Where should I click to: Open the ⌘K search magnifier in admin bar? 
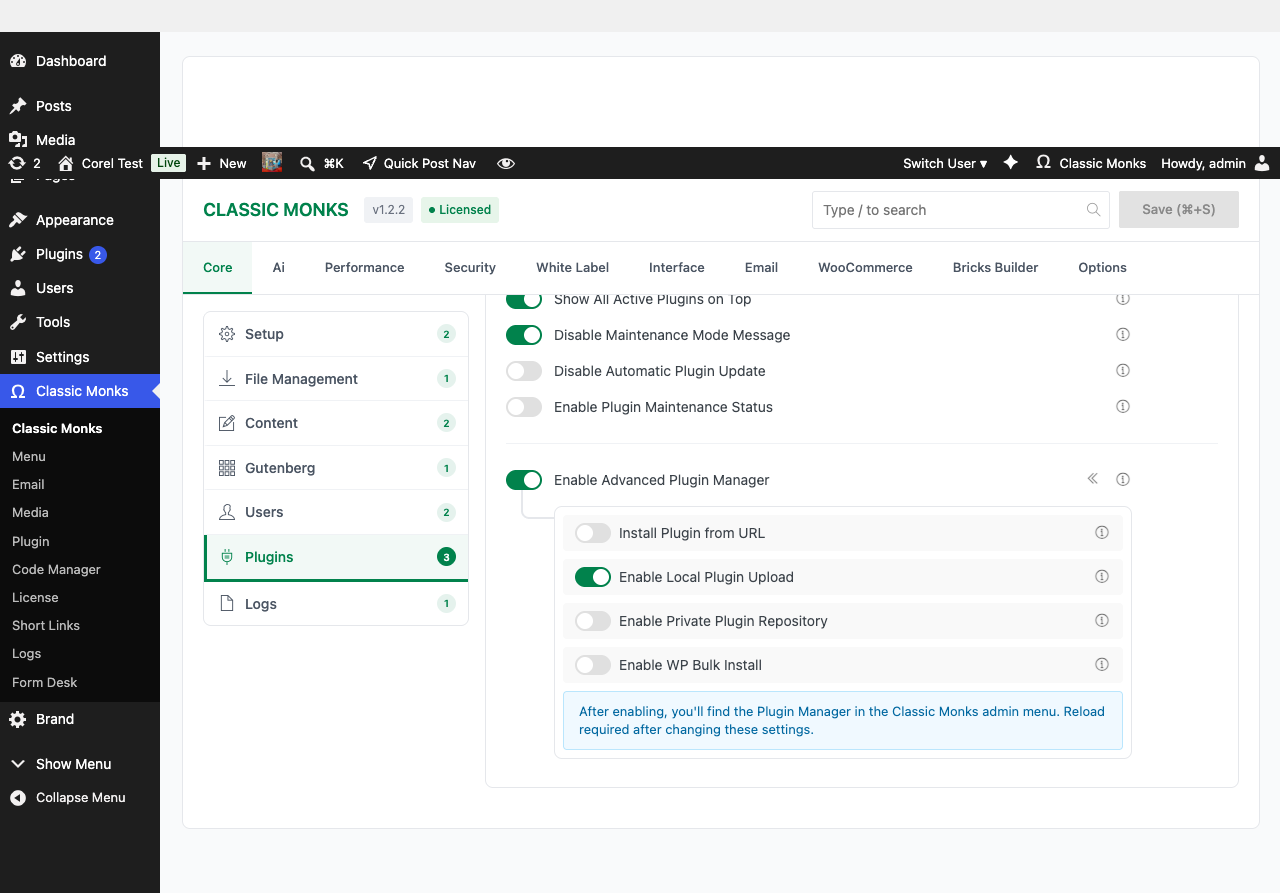(308, 163)
